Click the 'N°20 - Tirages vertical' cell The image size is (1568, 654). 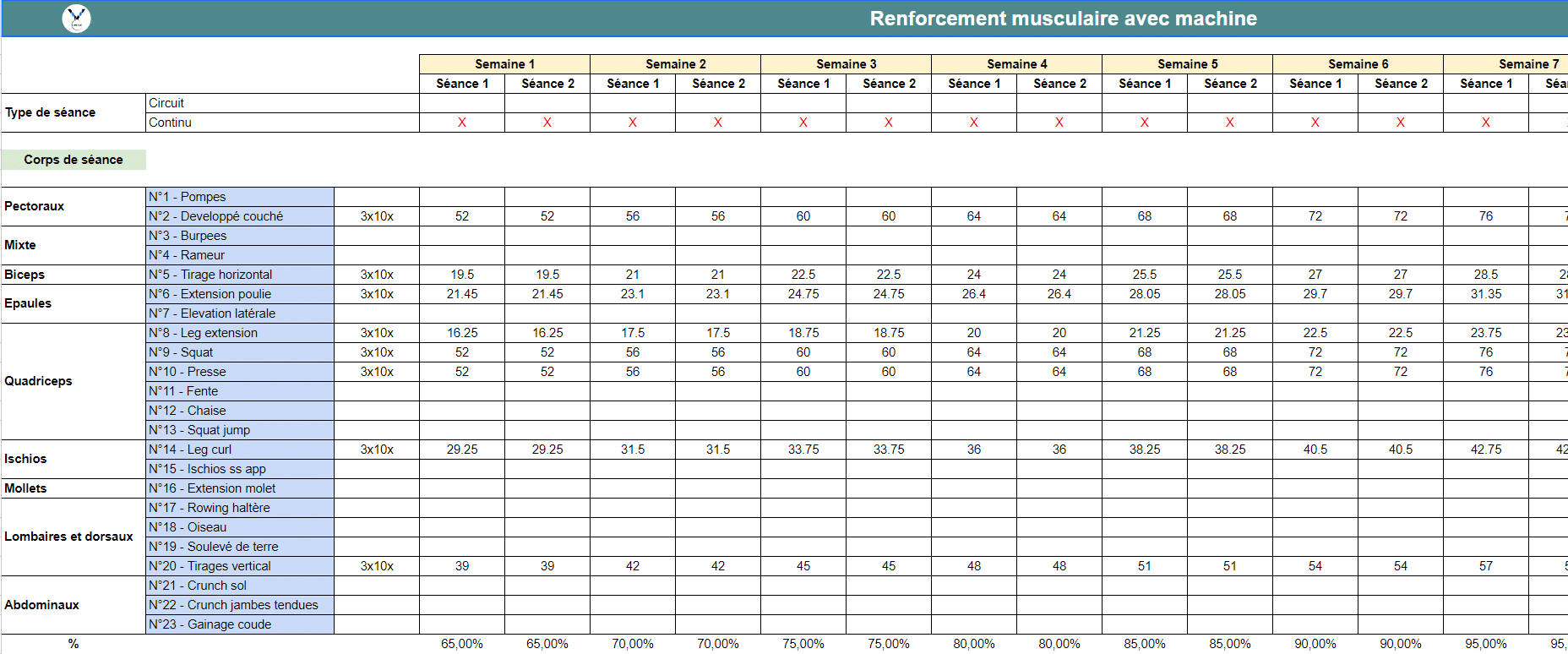click(240, 566)
